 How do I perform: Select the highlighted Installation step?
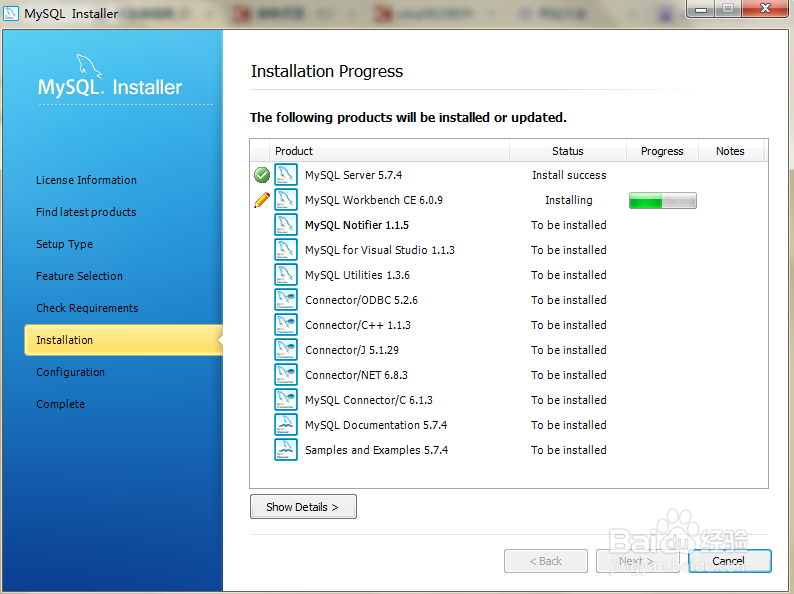pos(124,340)
